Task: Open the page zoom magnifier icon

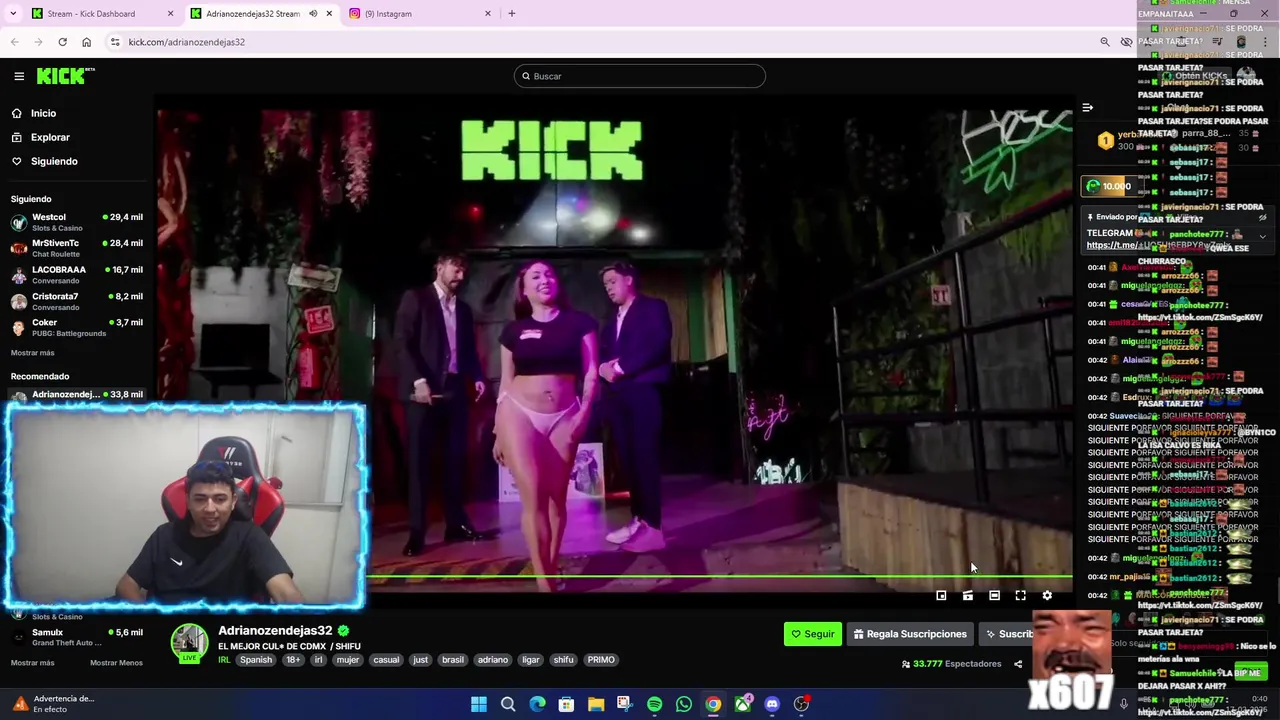Action: [x=1105, y=42]
